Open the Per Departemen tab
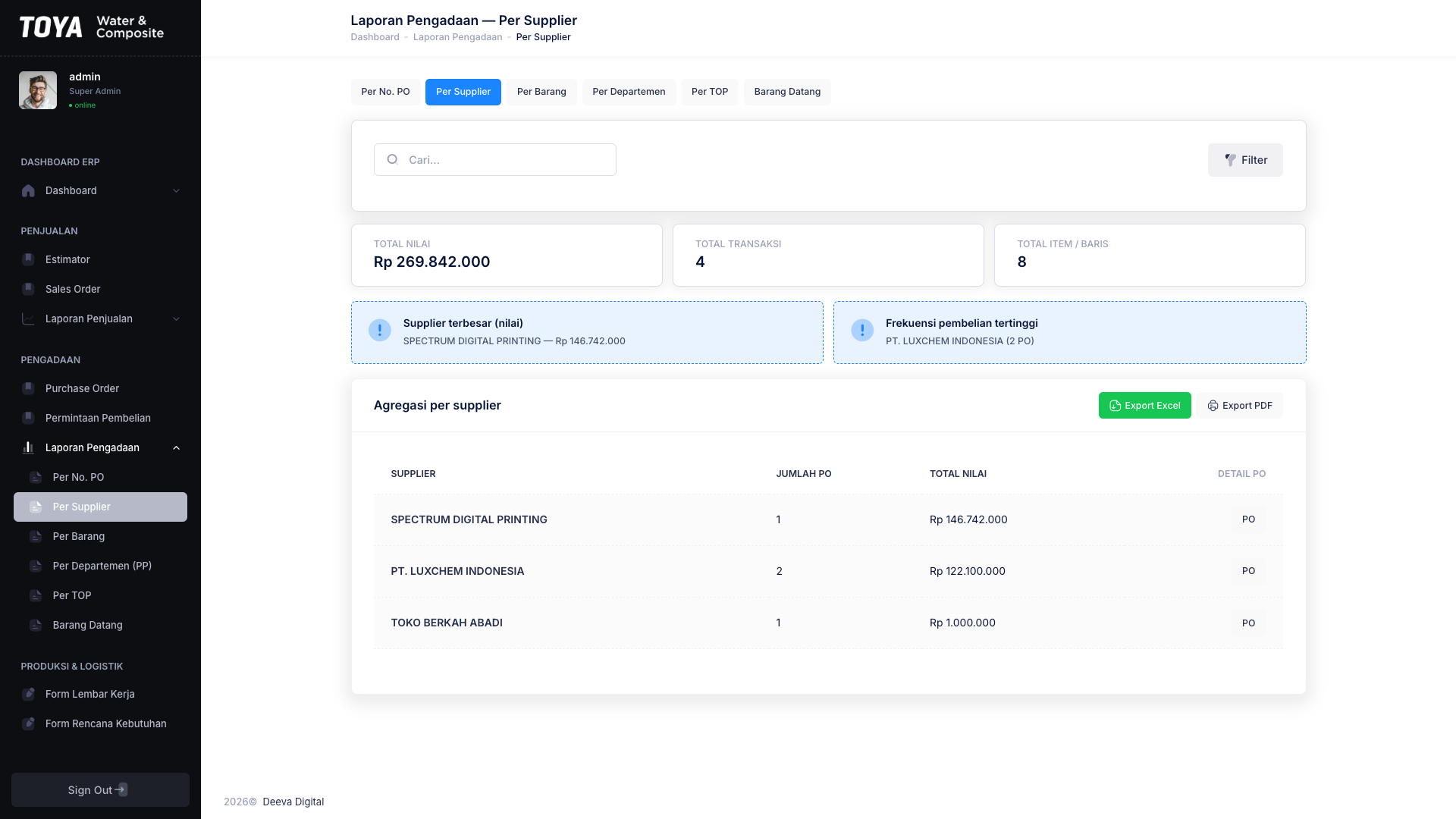This screenshot has width=1456, height=819. tap(629, 92)
